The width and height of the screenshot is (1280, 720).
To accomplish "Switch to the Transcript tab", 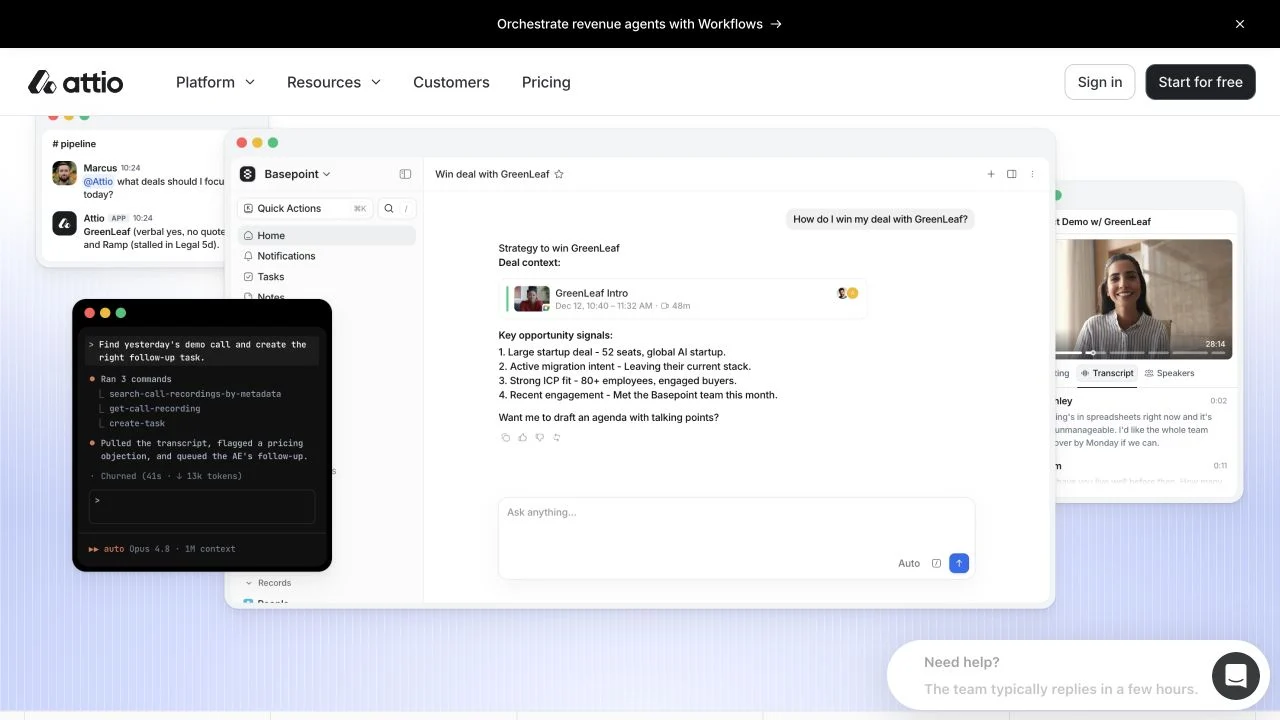I will pyautogui.click(x=1106, y=373).
